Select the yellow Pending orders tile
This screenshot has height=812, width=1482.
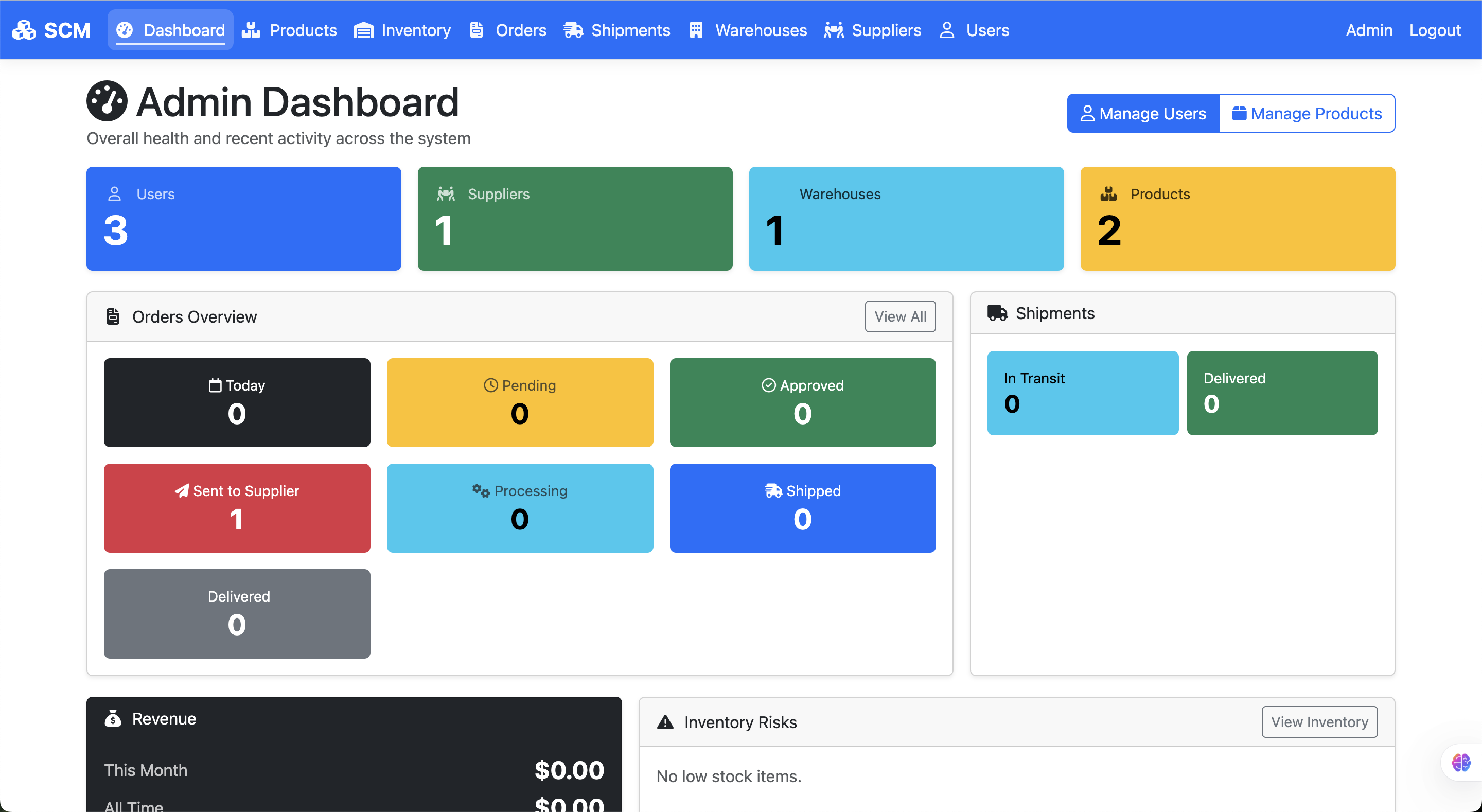(x=520, y=402)
